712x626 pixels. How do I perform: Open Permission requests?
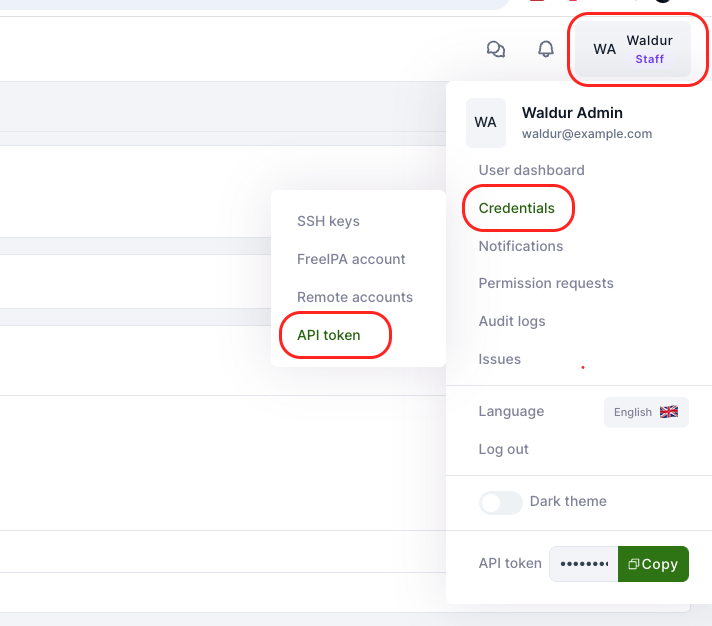pyautogui.click(x=545, y=283)
